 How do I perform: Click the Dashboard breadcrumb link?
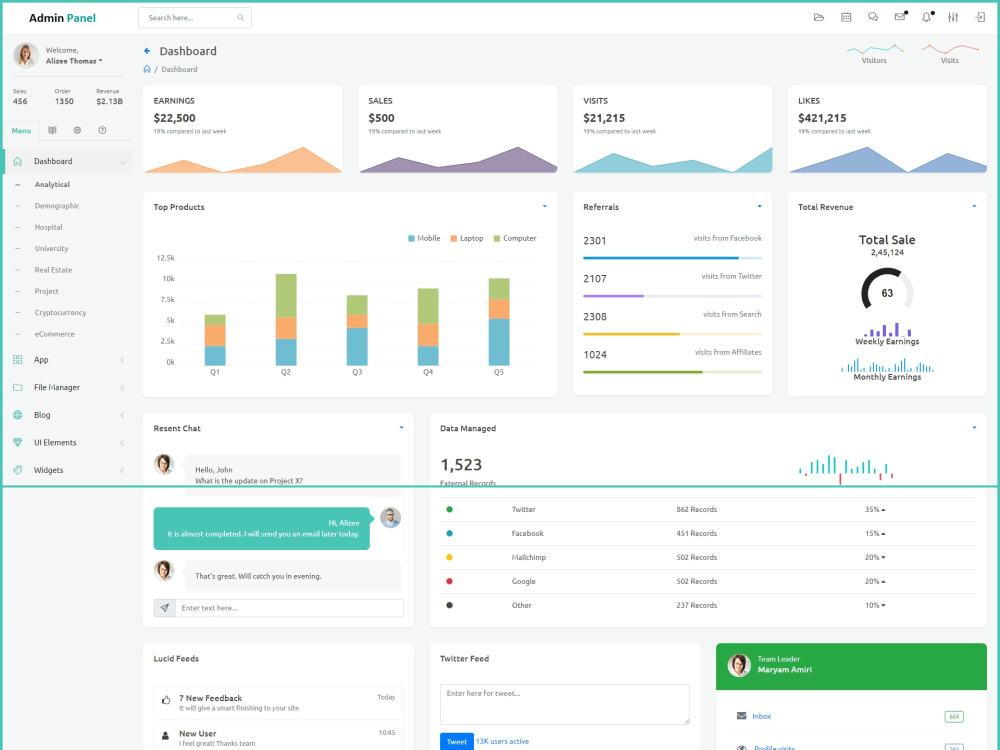[179, 69]
